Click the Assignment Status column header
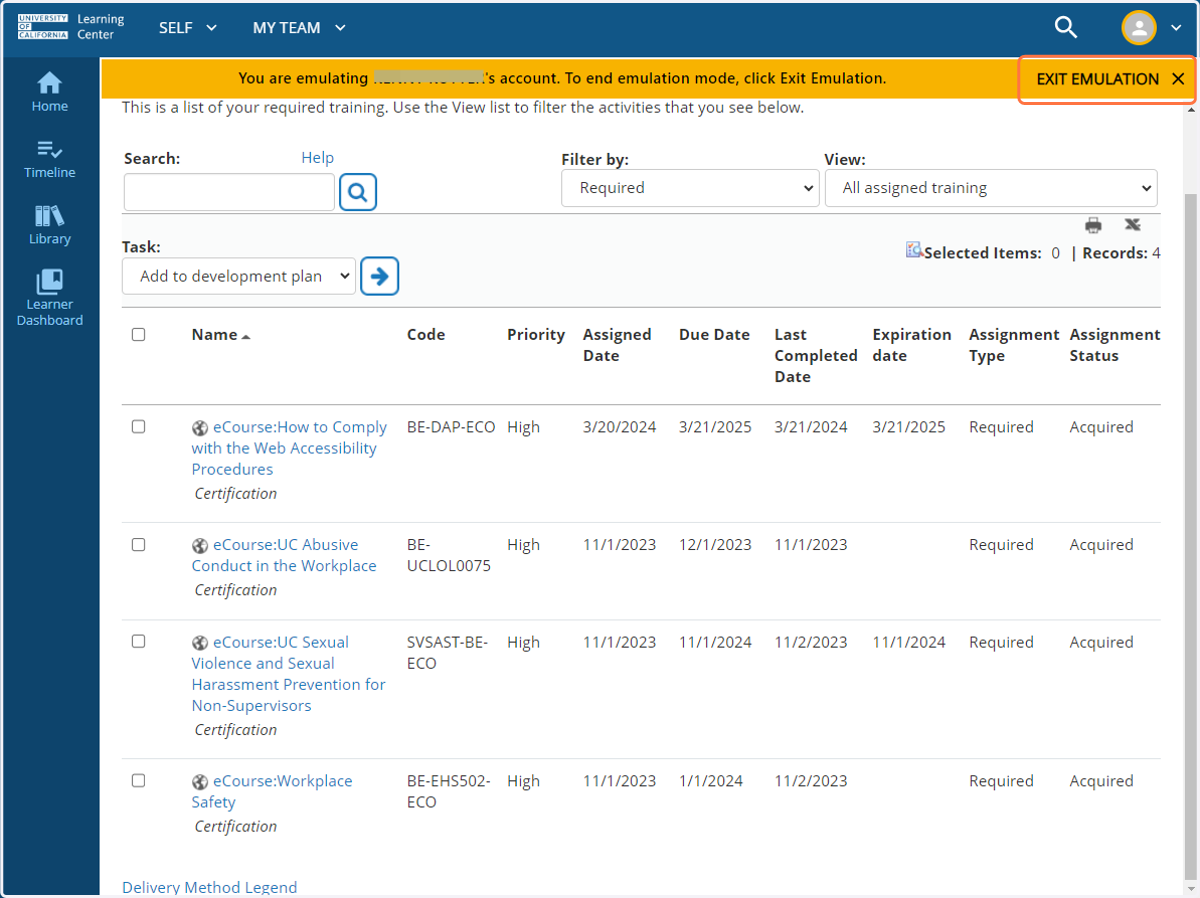Screen dimensions: 1200x898 click(1115, 345)
